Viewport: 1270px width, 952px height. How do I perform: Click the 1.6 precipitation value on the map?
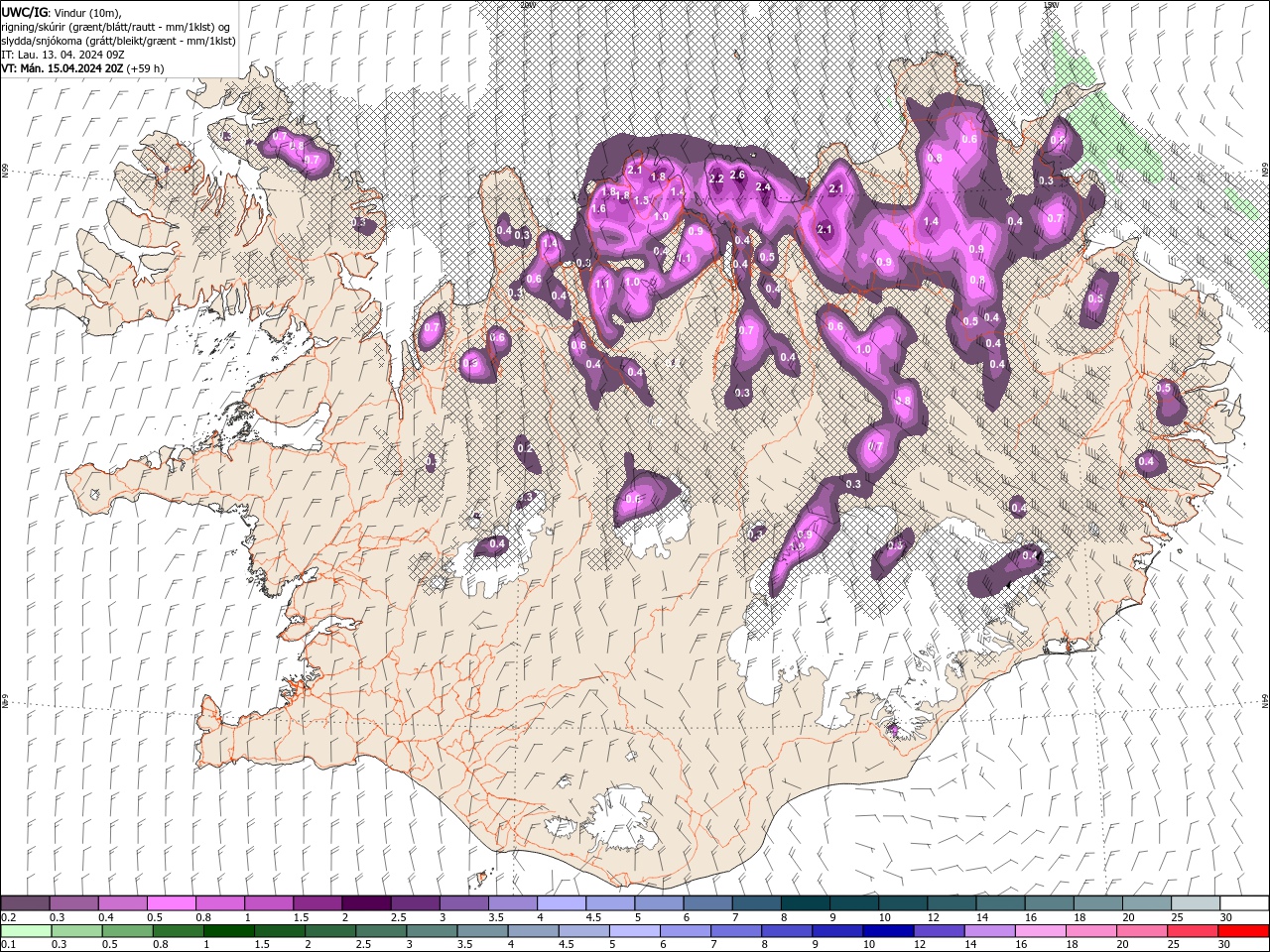(x=598, y=209)
